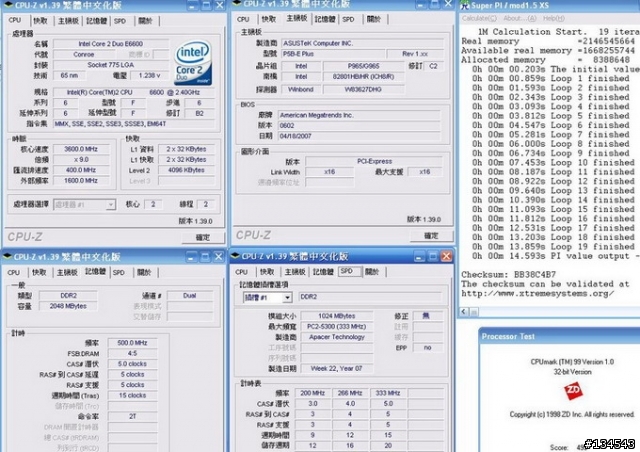Select the CPU tab in the mainboard window
Viewport: 640px width, 452px height.
tap(243, 19)
